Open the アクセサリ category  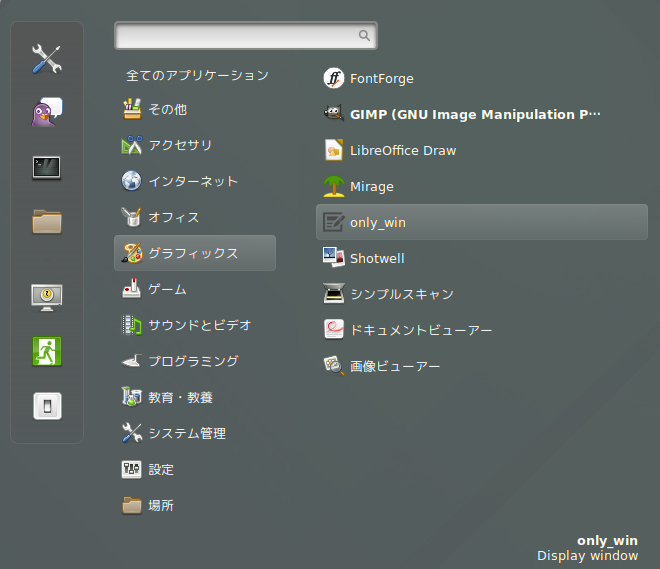click(x=180, y=145)
